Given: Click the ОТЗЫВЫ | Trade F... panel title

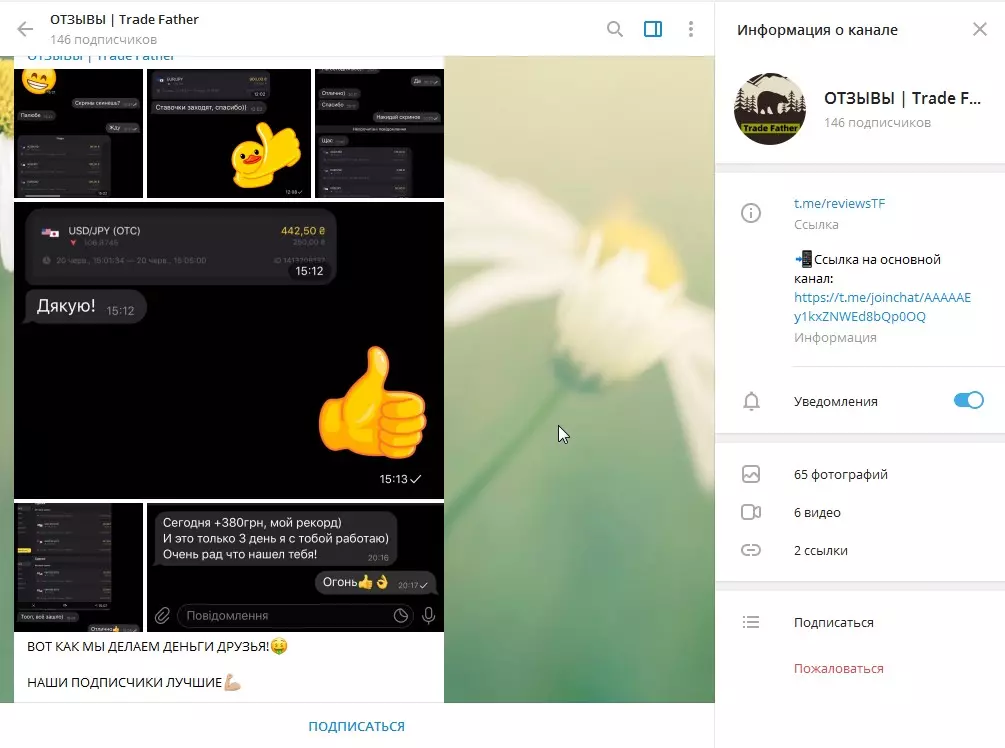Looking at the screenshot, I should pyautogui.click(x=902, y=98).
